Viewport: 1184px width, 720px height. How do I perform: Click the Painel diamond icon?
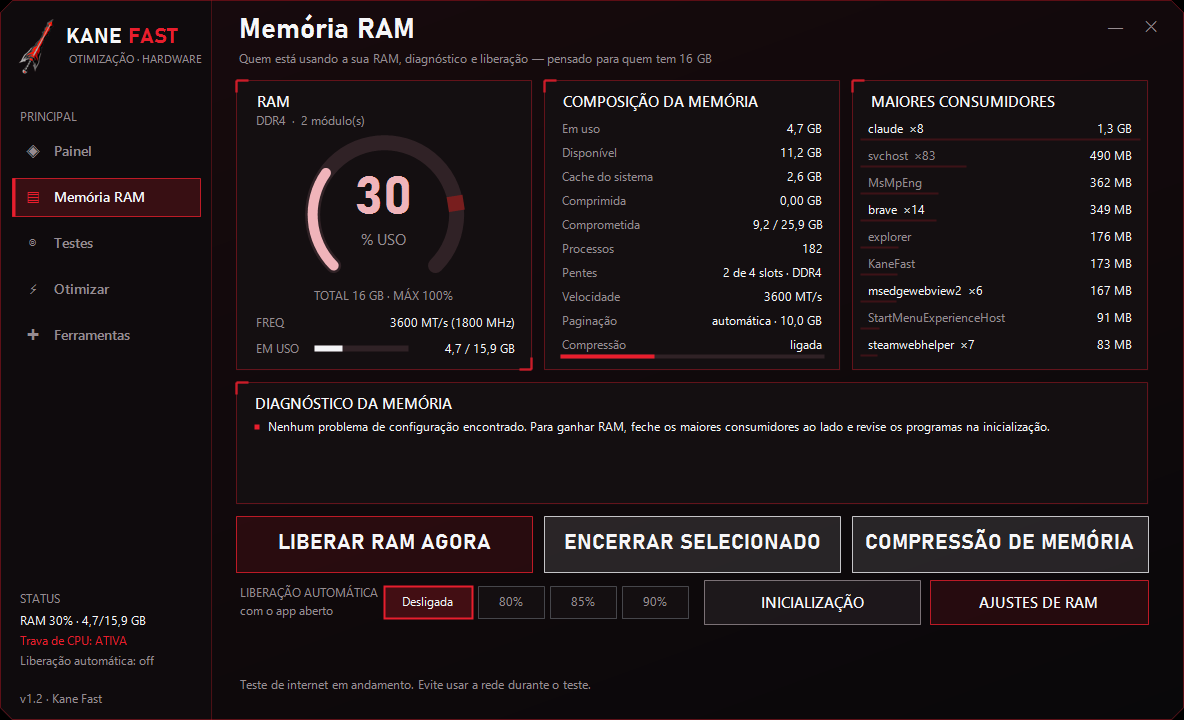[33, 152]
